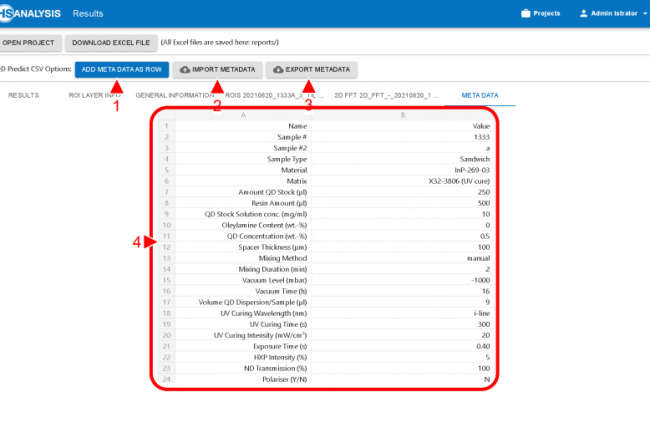This screenshot has width=650, height=433.
Task: Select the General Information tab
Action: [176, 95]
